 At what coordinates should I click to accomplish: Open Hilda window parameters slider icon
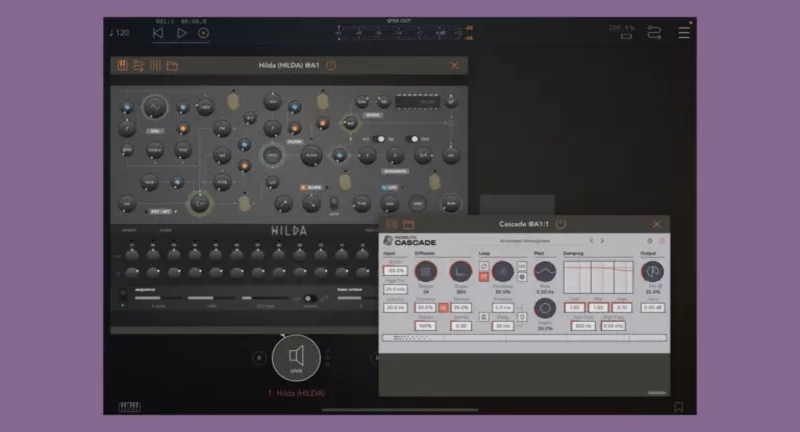155,66
